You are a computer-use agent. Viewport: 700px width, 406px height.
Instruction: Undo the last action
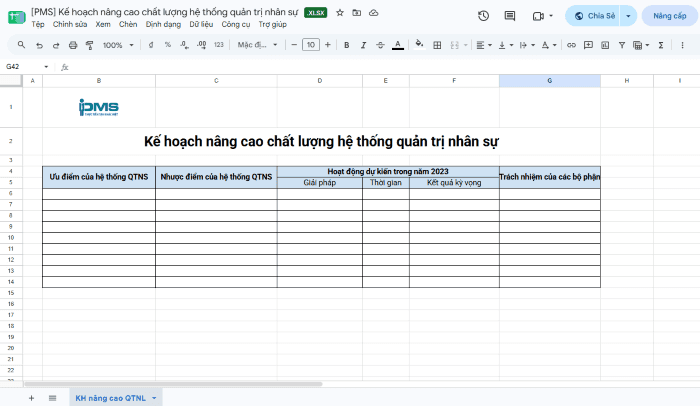(39, 45)
